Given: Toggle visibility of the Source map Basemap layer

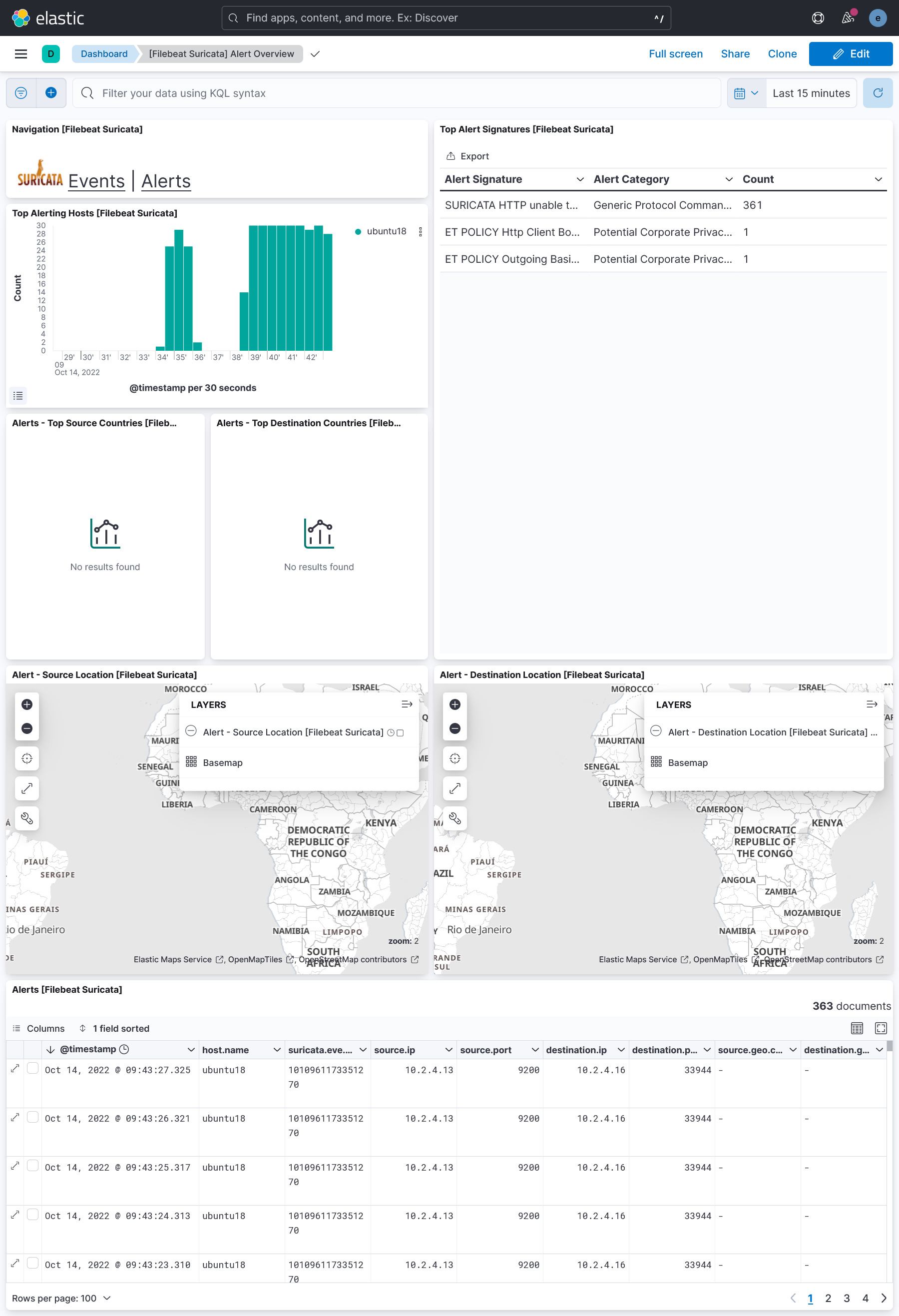Looking at the screenshot, I should 191,761.
